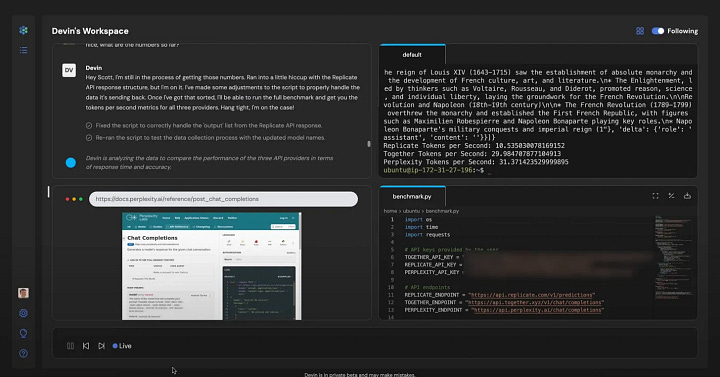The width and height of the screenshot is (720, 377).
Task: Click 'Chat Completions' heading in browser preview
Action: (152, 238)
